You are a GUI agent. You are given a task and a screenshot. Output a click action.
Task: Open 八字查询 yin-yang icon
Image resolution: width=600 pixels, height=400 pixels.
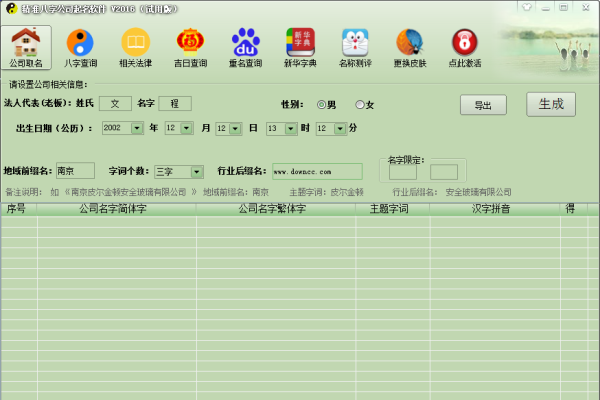click(x=80, y=47)
